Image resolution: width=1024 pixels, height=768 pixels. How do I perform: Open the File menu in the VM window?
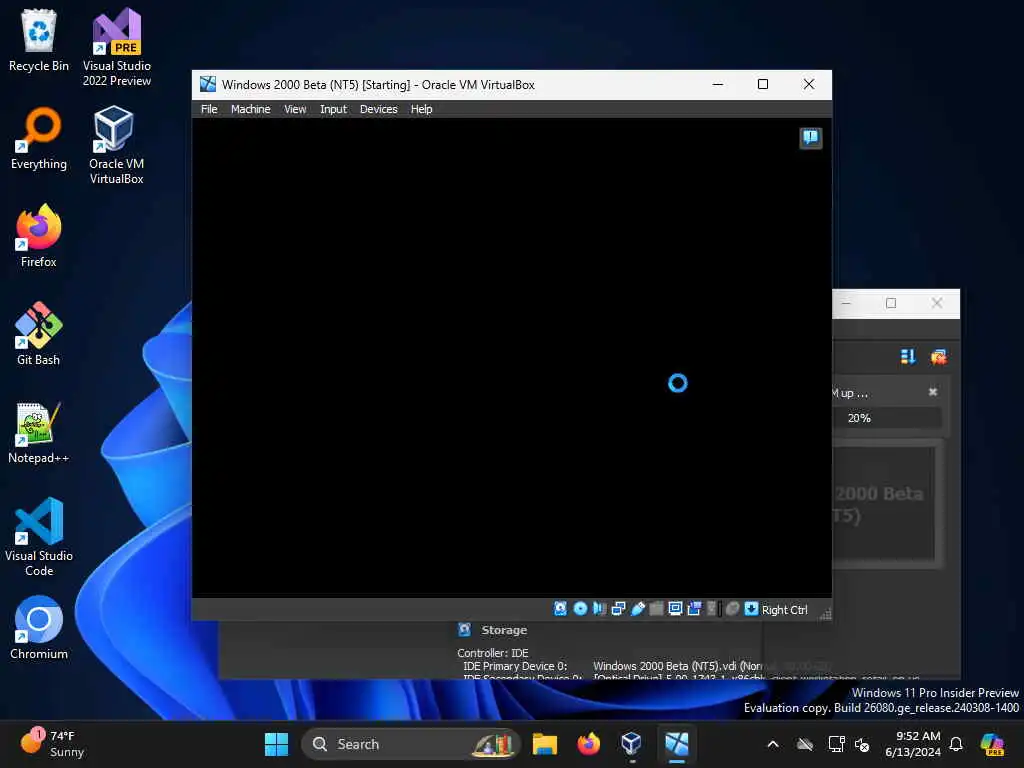[x=209, y=109]
